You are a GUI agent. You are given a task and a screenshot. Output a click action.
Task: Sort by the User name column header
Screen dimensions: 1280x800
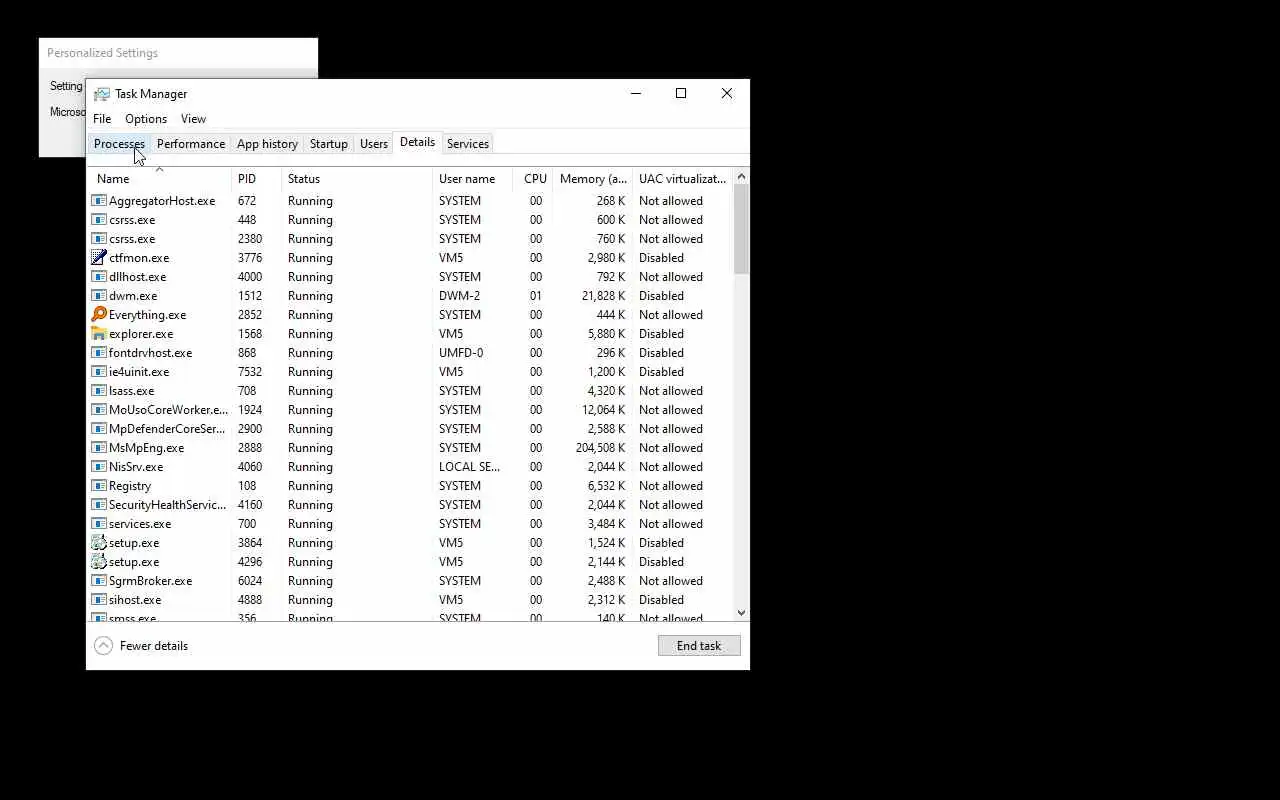473,179
